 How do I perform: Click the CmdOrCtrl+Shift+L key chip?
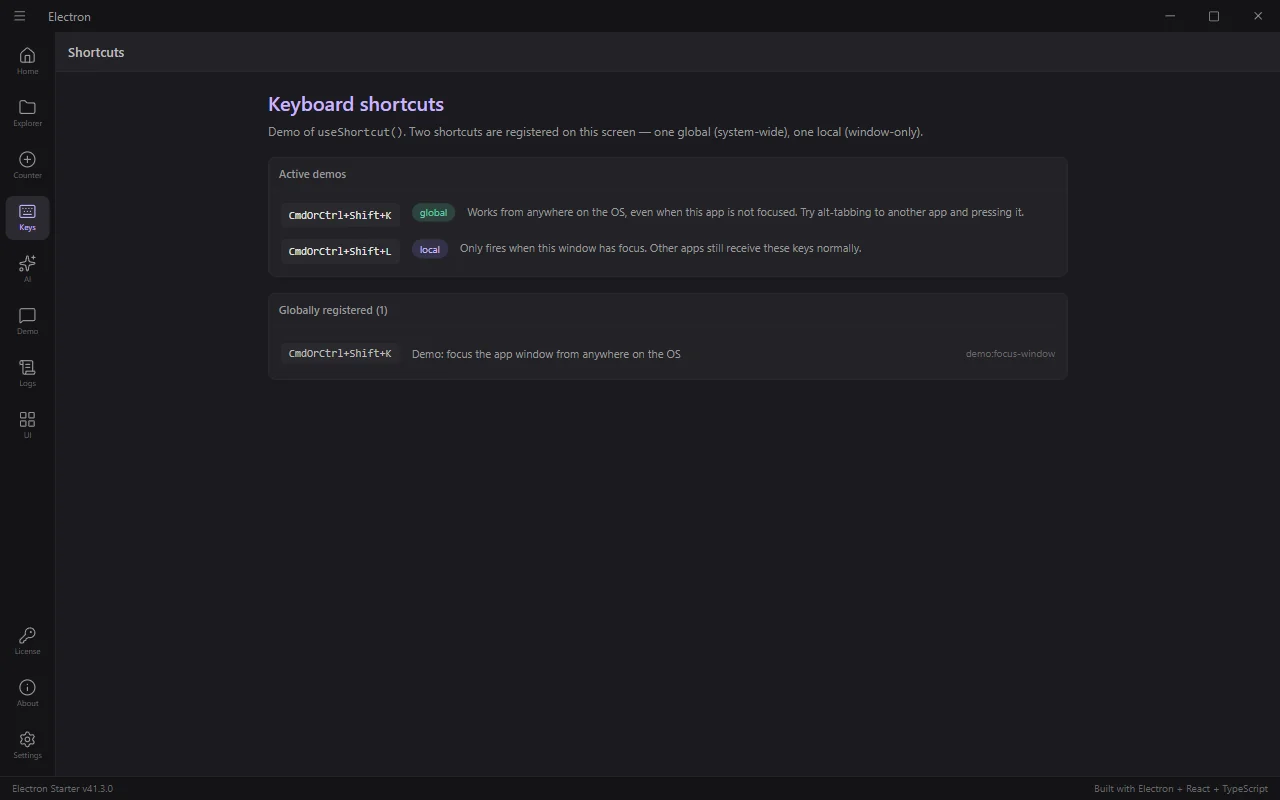(x=340, y=251)
